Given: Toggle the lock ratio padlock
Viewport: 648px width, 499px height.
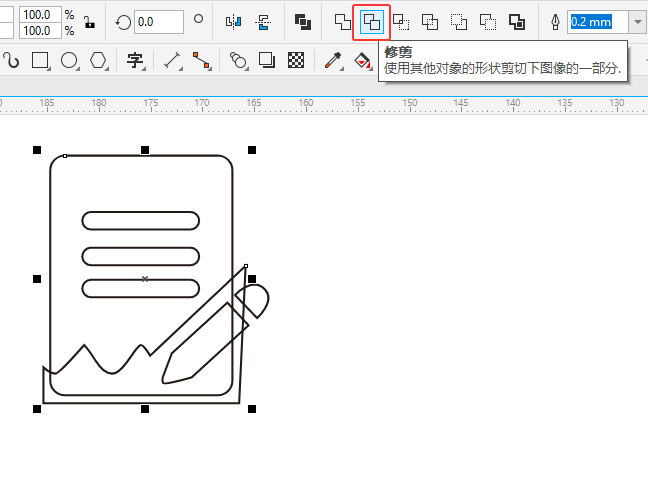Looking at the screenshot, I should coord(89,22).
